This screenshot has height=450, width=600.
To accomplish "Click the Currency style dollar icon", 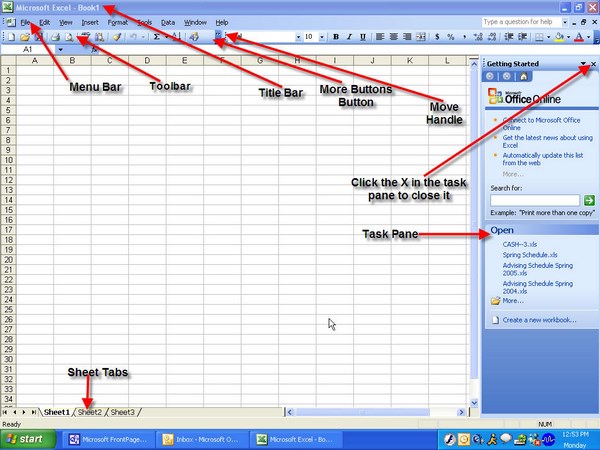I will (x=436, y=37).
